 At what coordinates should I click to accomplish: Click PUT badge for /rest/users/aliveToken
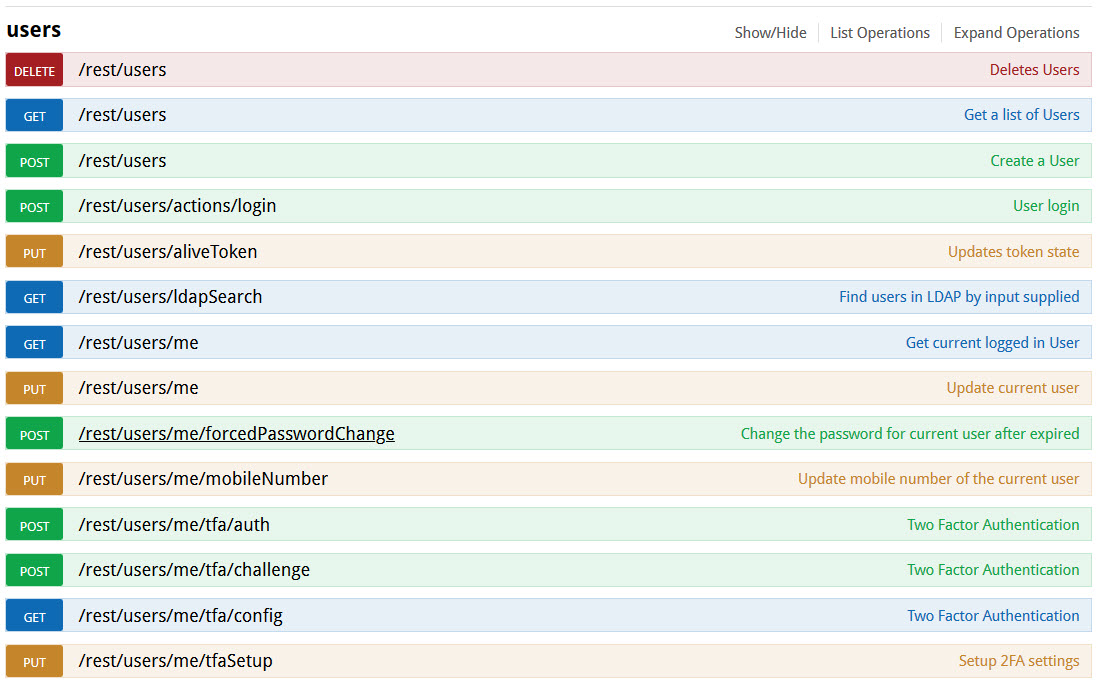click(x=34, y=252)
